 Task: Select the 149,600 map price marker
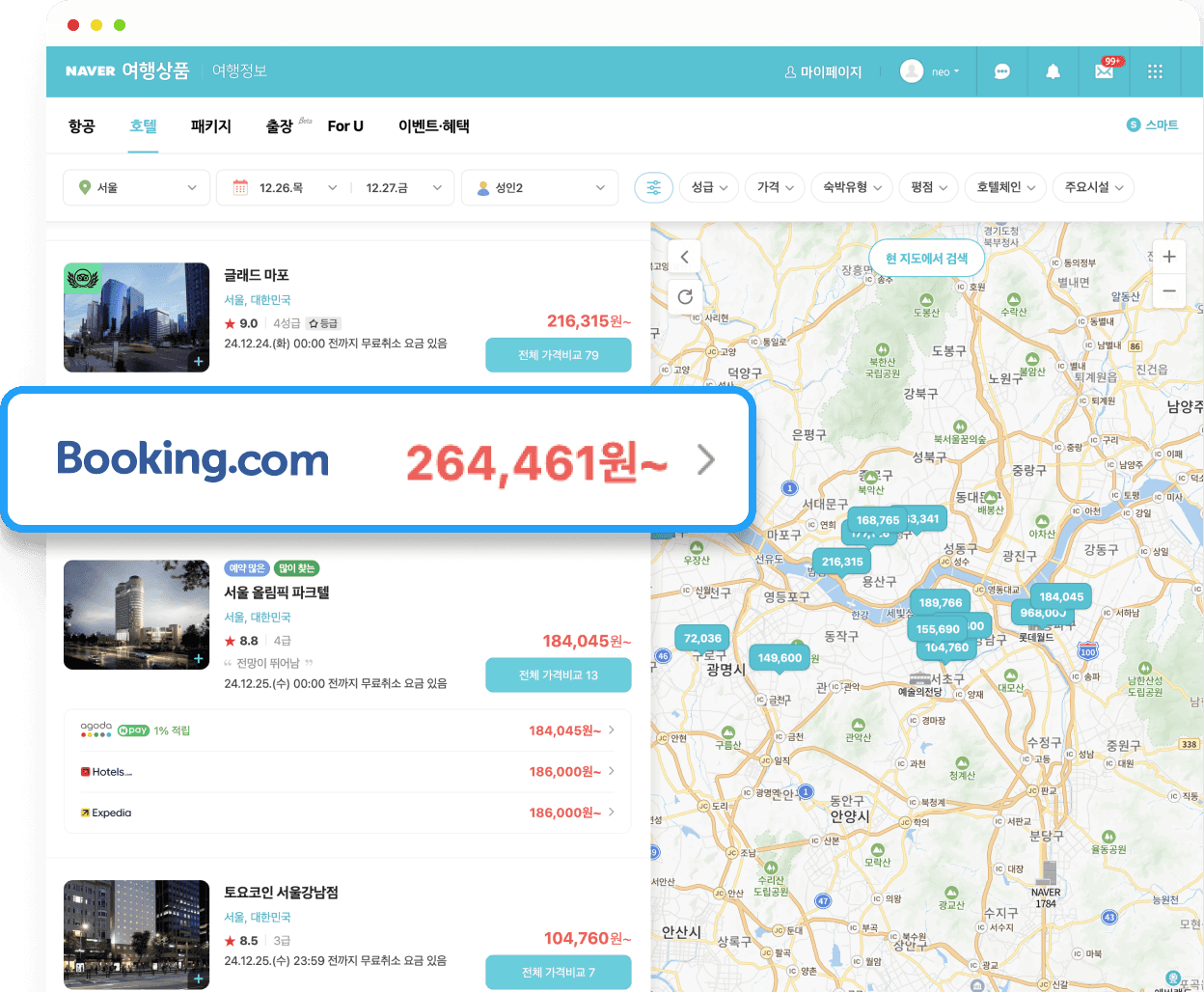click(780, 659)
